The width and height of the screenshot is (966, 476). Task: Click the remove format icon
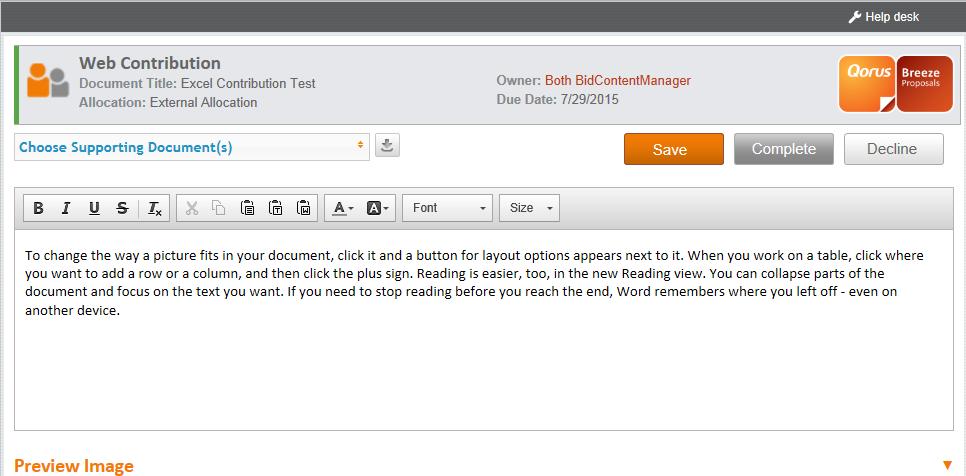pos(155,208)
